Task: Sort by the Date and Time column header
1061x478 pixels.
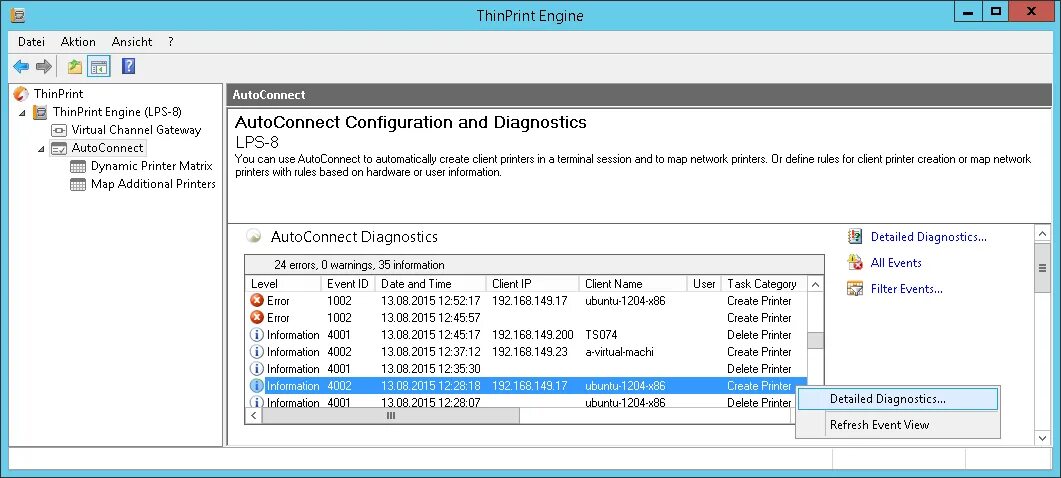Action: pos(431,284)
